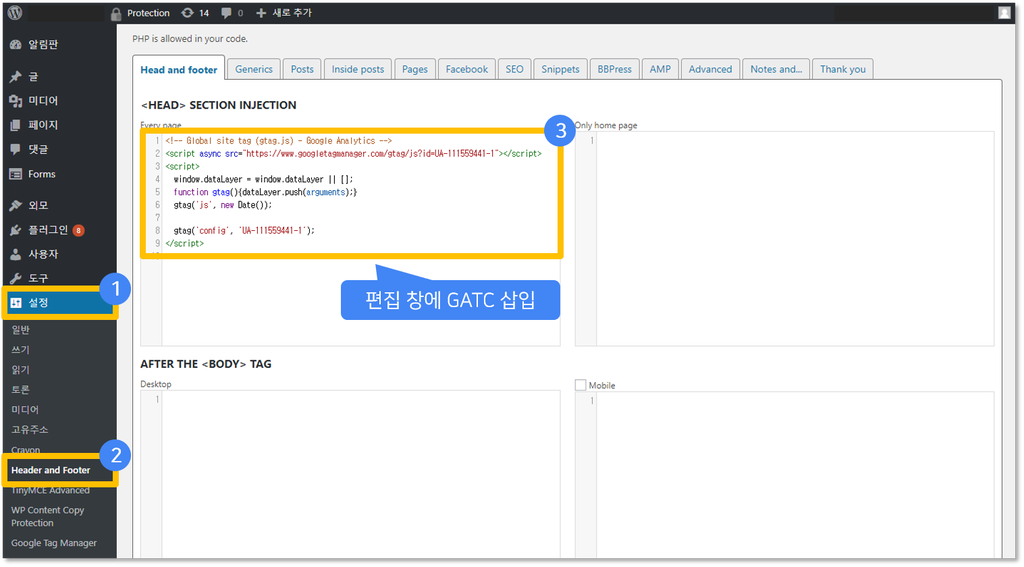Open the 쓰기 settings submenu
The image size is (1024, 567).
(20, 349)
